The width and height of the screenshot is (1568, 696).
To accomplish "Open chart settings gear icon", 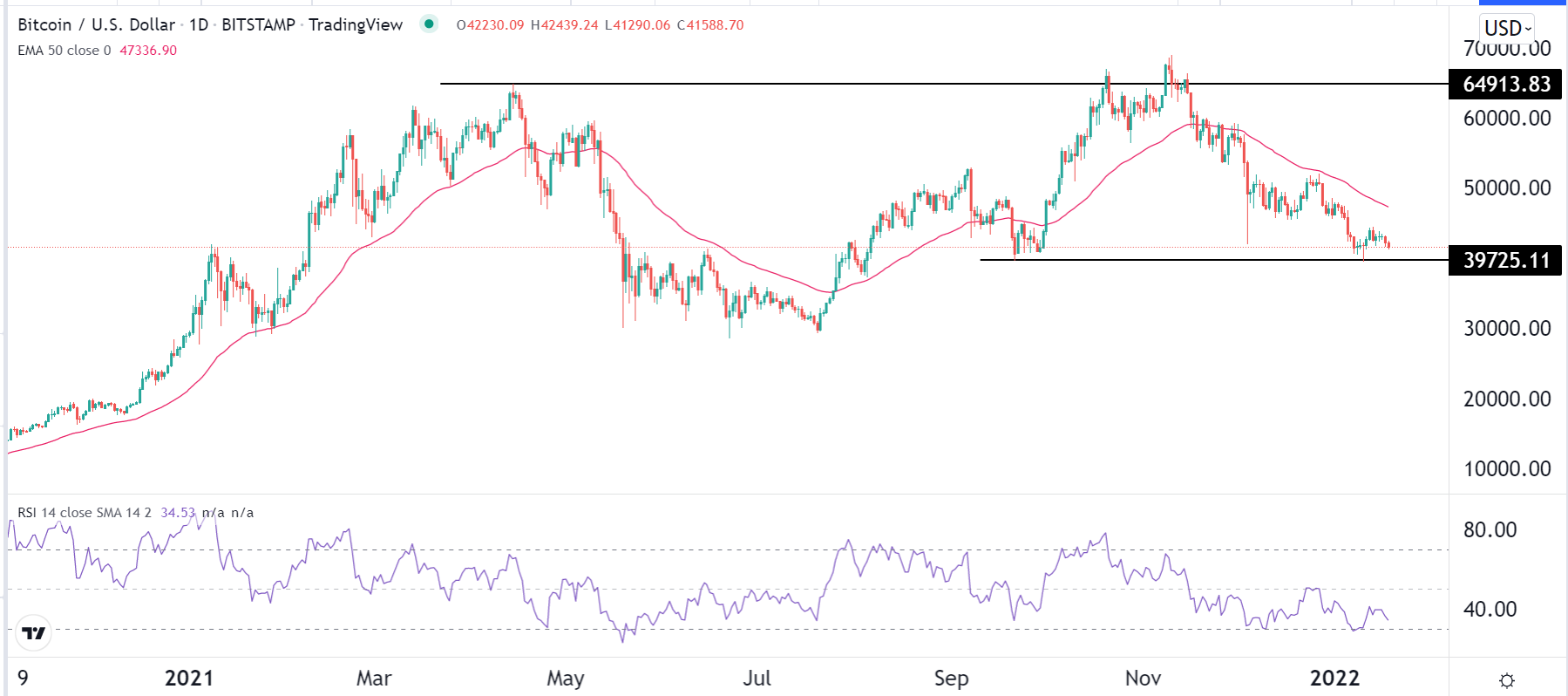I will [x=1507, y=680].
